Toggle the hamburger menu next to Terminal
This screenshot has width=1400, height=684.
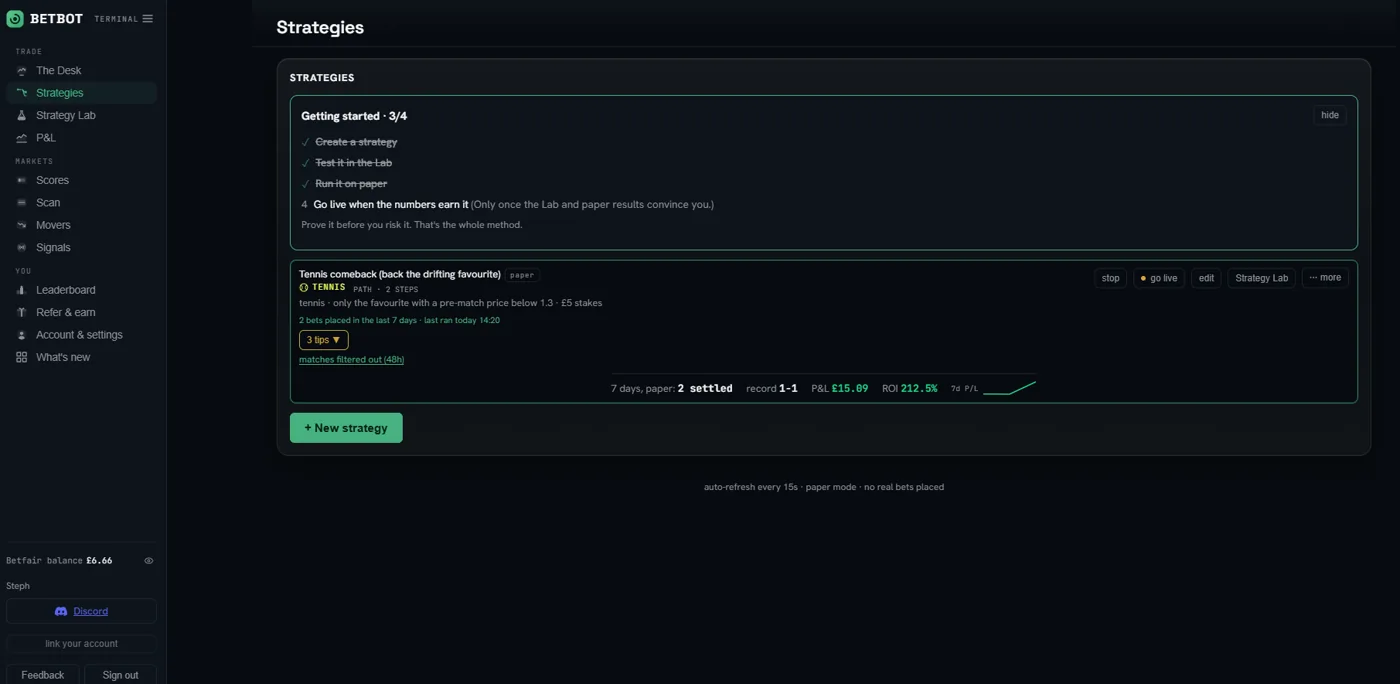tap(147, 19)
